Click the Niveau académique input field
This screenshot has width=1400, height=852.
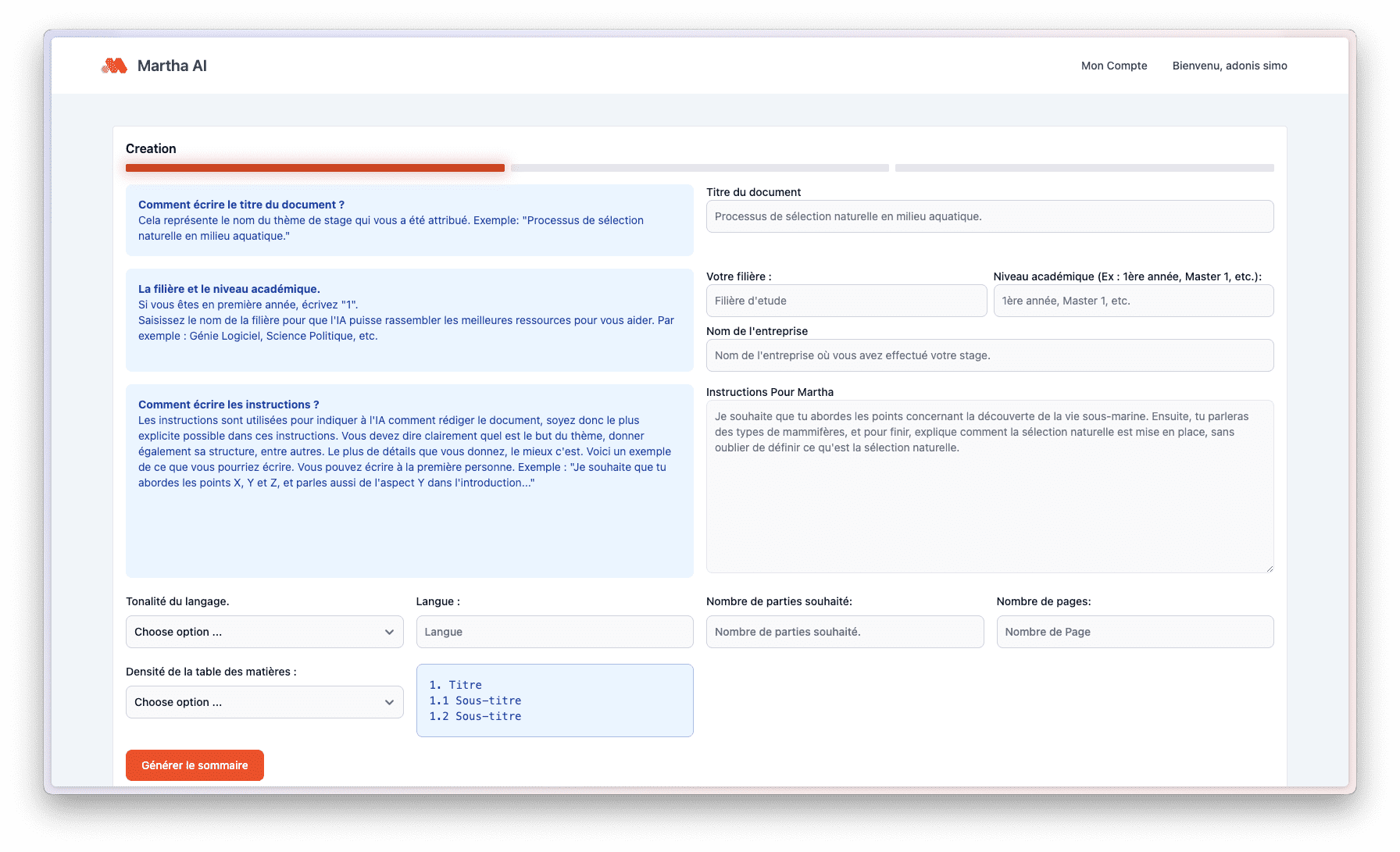[x=1134, y=301]
